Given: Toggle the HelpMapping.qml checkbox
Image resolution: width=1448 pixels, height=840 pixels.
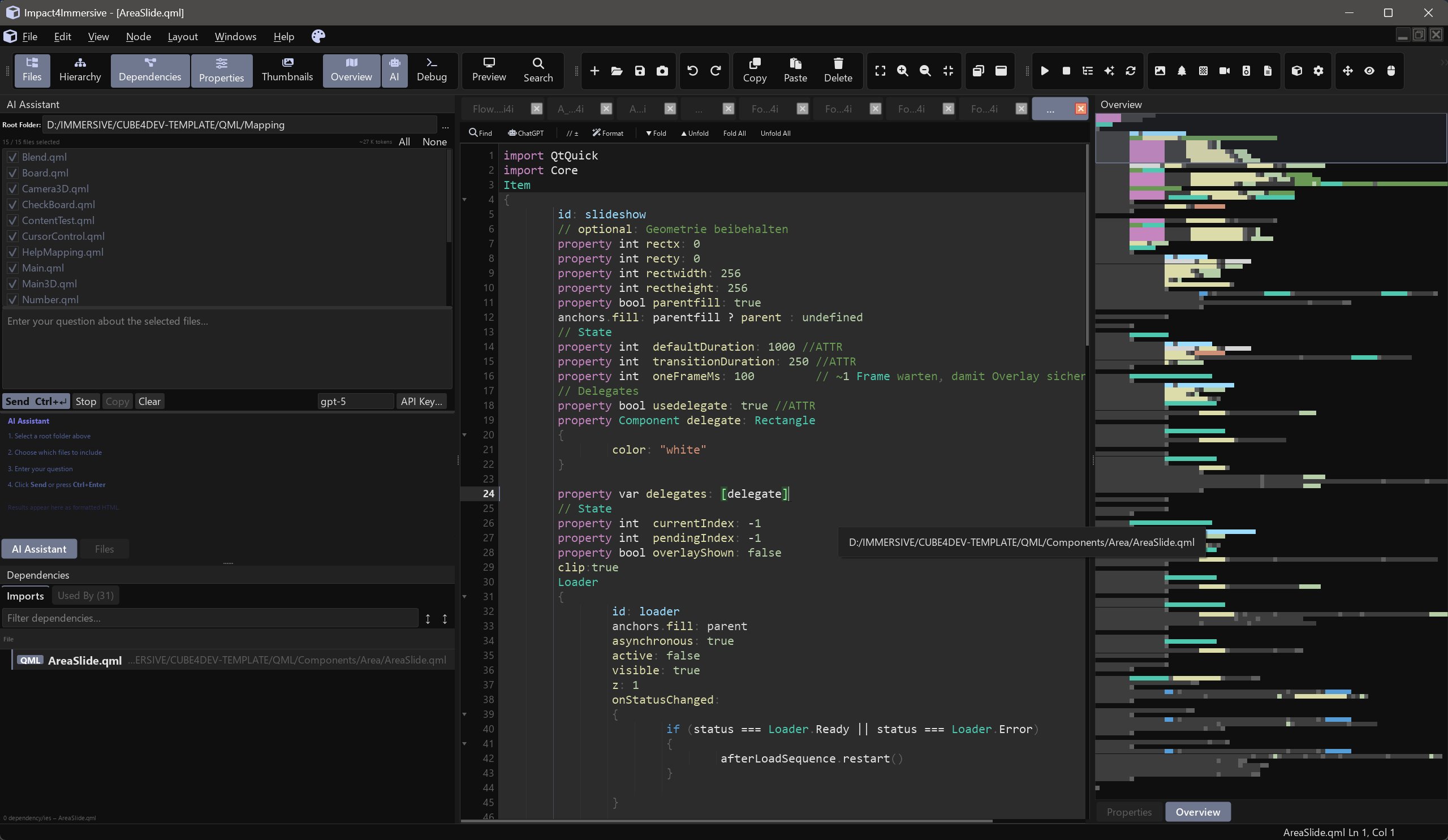Looking at the screenshot, I should coord(12,252).
